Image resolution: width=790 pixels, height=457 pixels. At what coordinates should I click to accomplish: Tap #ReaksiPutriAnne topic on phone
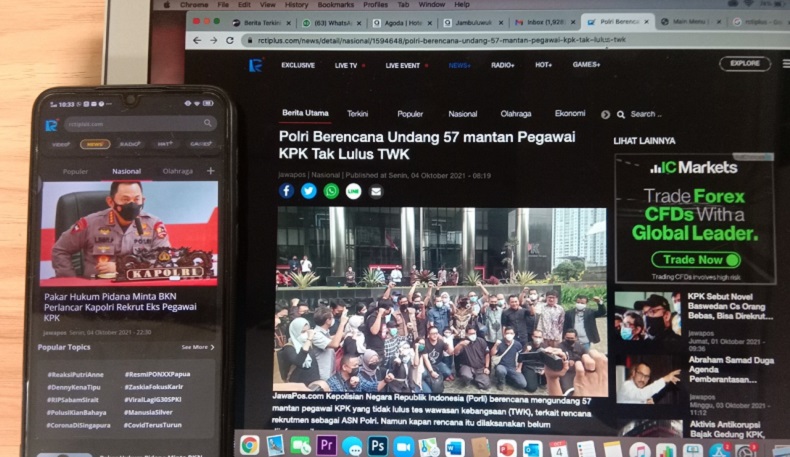(x=75, y=374)
